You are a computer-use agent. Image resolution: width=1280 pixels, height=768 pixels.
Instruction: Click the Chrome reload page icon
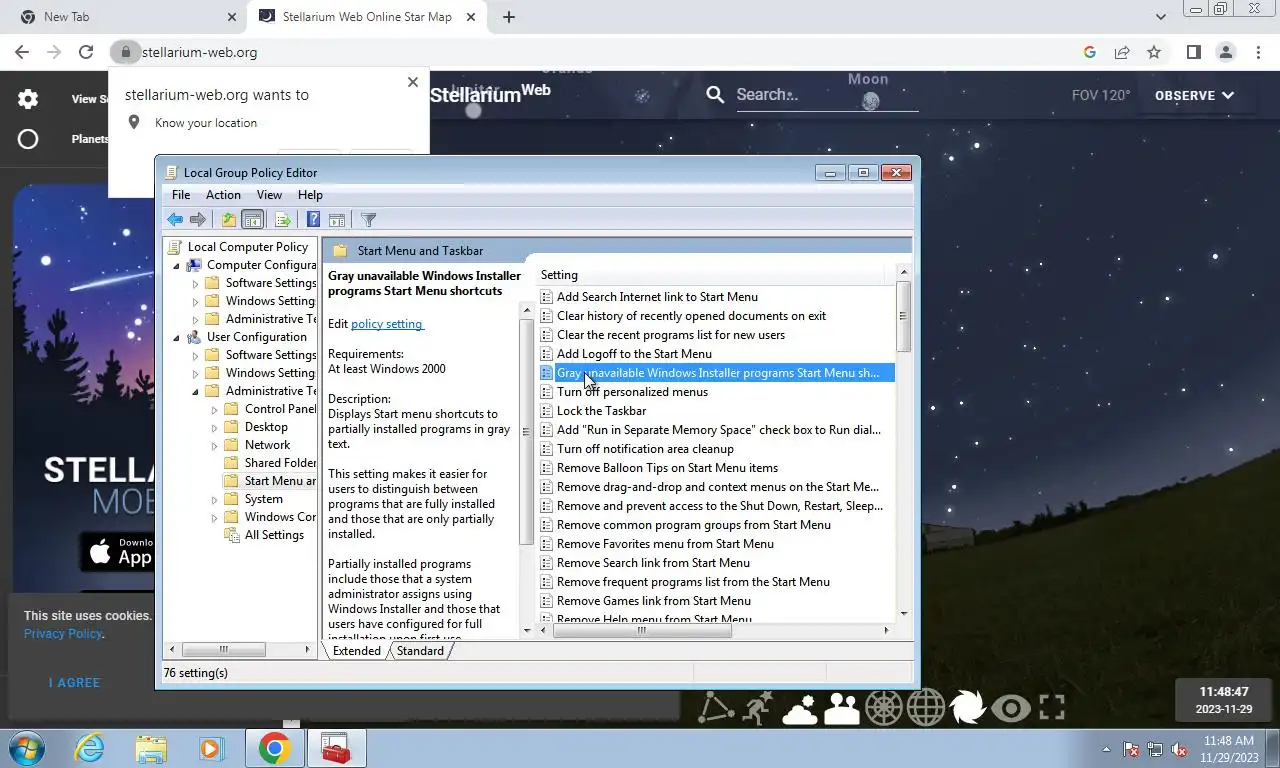point(86,52)
